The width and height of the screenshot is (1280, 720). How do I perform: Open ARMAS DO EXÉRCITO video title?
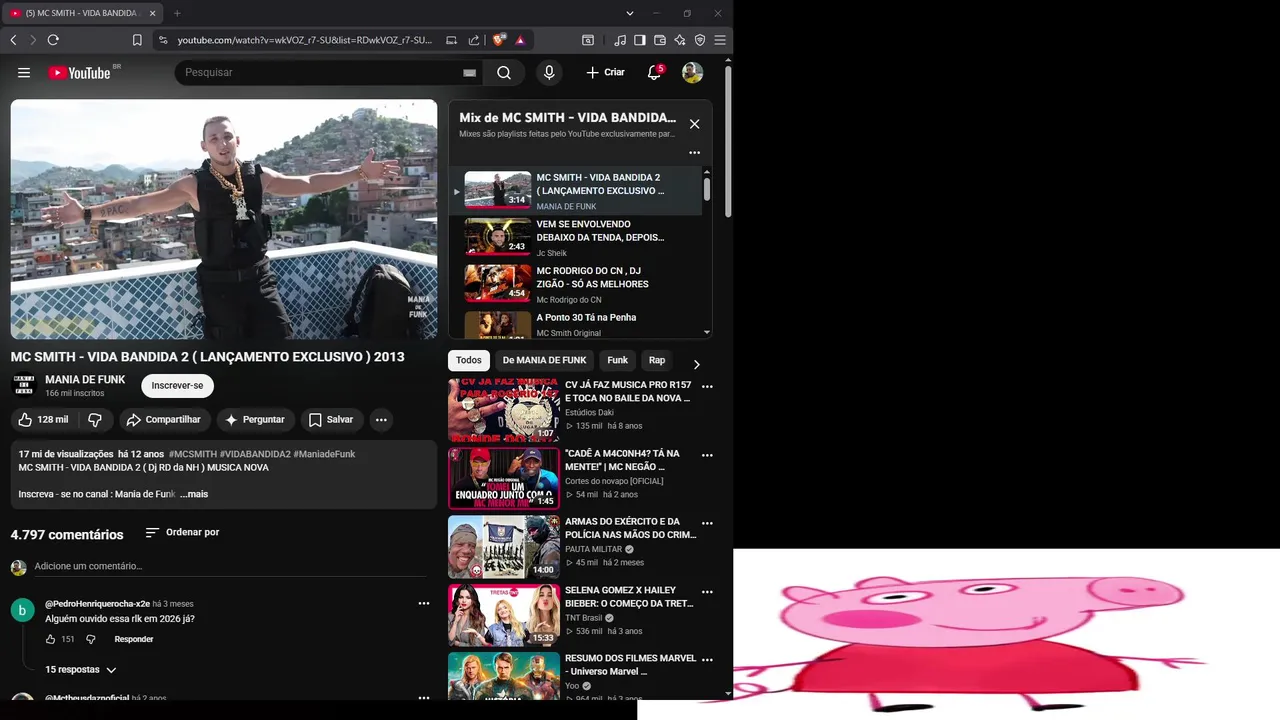coord(630,528)
